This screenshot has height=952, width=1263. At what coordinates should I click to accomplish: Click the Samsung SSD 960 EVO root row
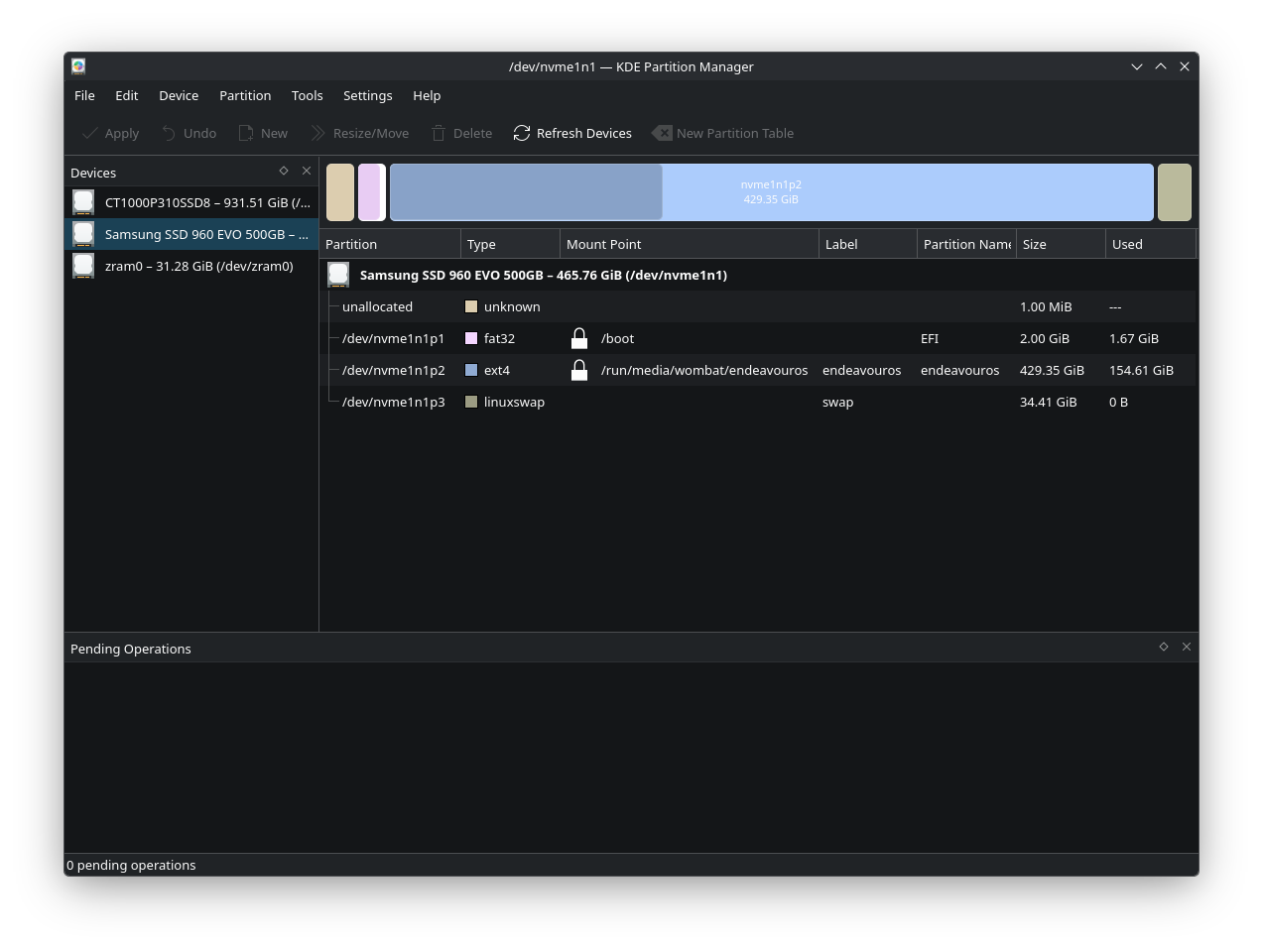pyautogui.click(x=543, y=275)
